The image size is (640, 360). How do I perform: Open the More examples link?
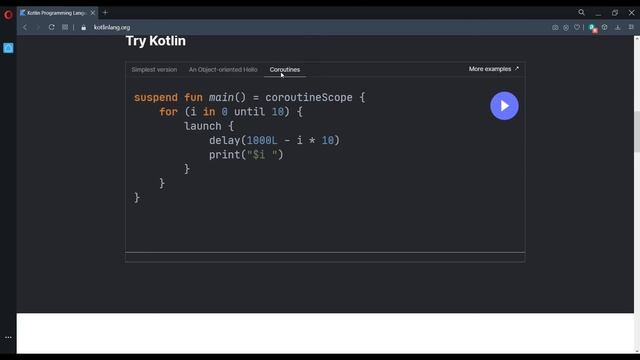[493, 69]
